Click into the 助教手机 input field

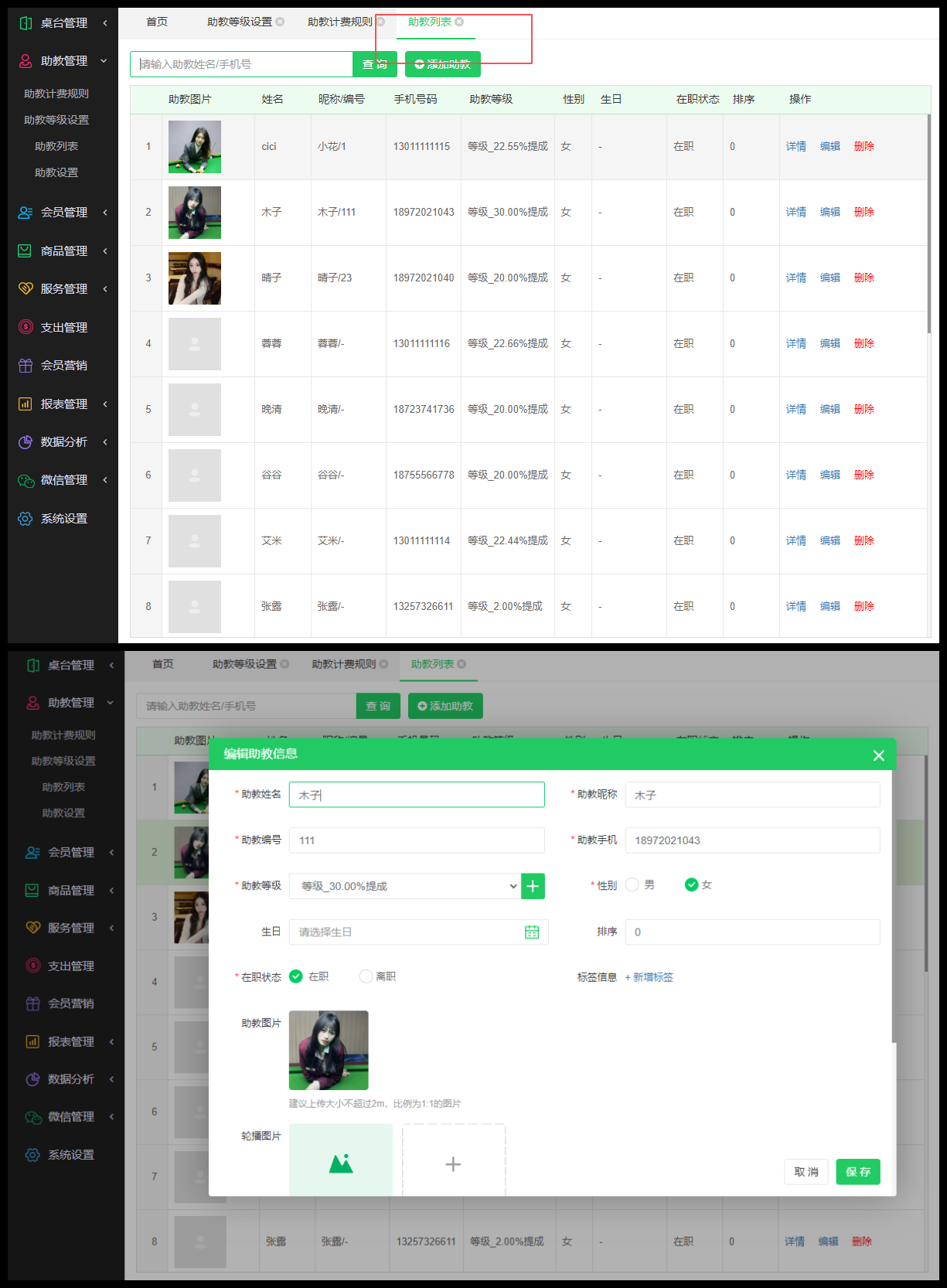click(x=751, y=840)
